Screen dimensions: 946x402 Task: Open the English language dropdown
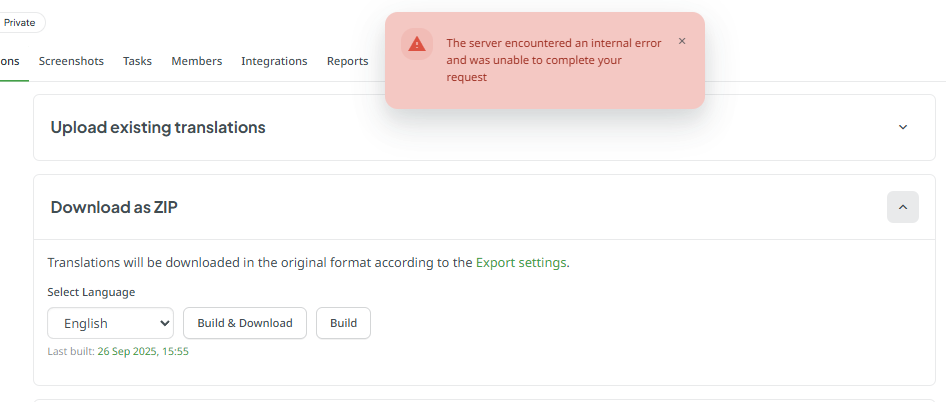[x=110, y=323]
